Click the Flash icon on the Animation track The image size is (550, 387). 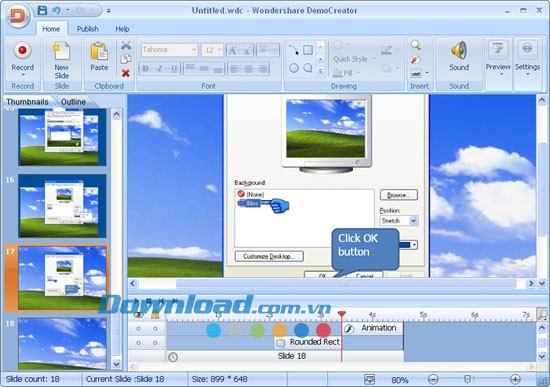[x=349, y=329]
